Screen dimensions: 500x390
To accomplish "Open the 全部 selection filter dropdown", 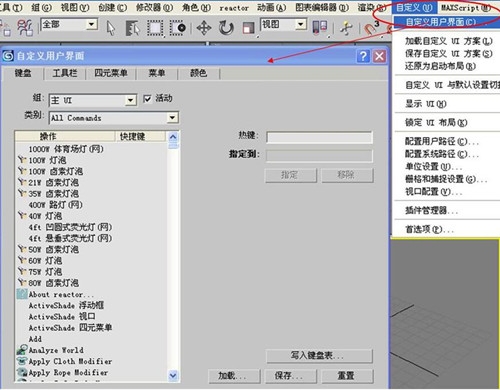I will pyautogui.click(x=91, y=24).
